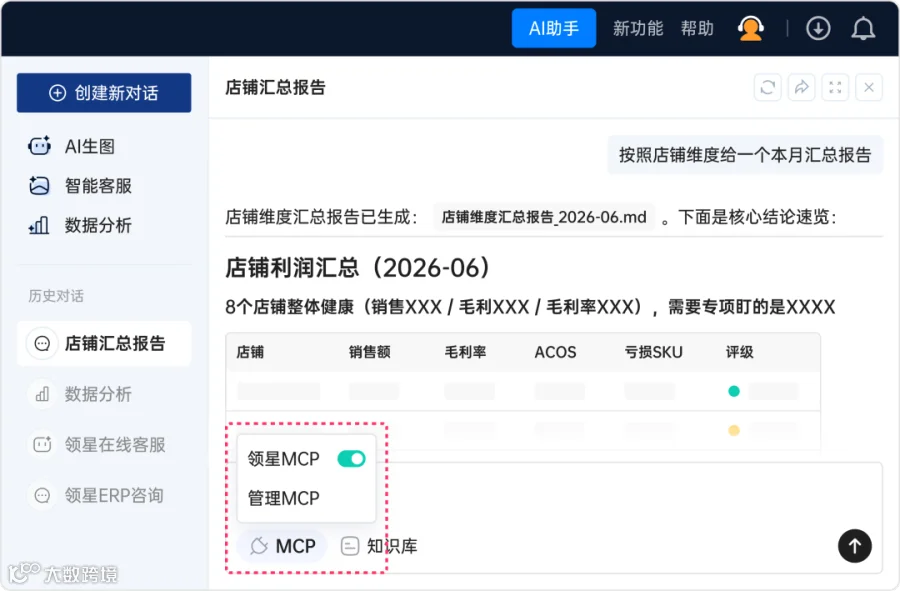Viewport: 900px width, 591px height.
Task: Click the heading 店铺利润汇总（2026-06）
Action: [x=358, y=268]
